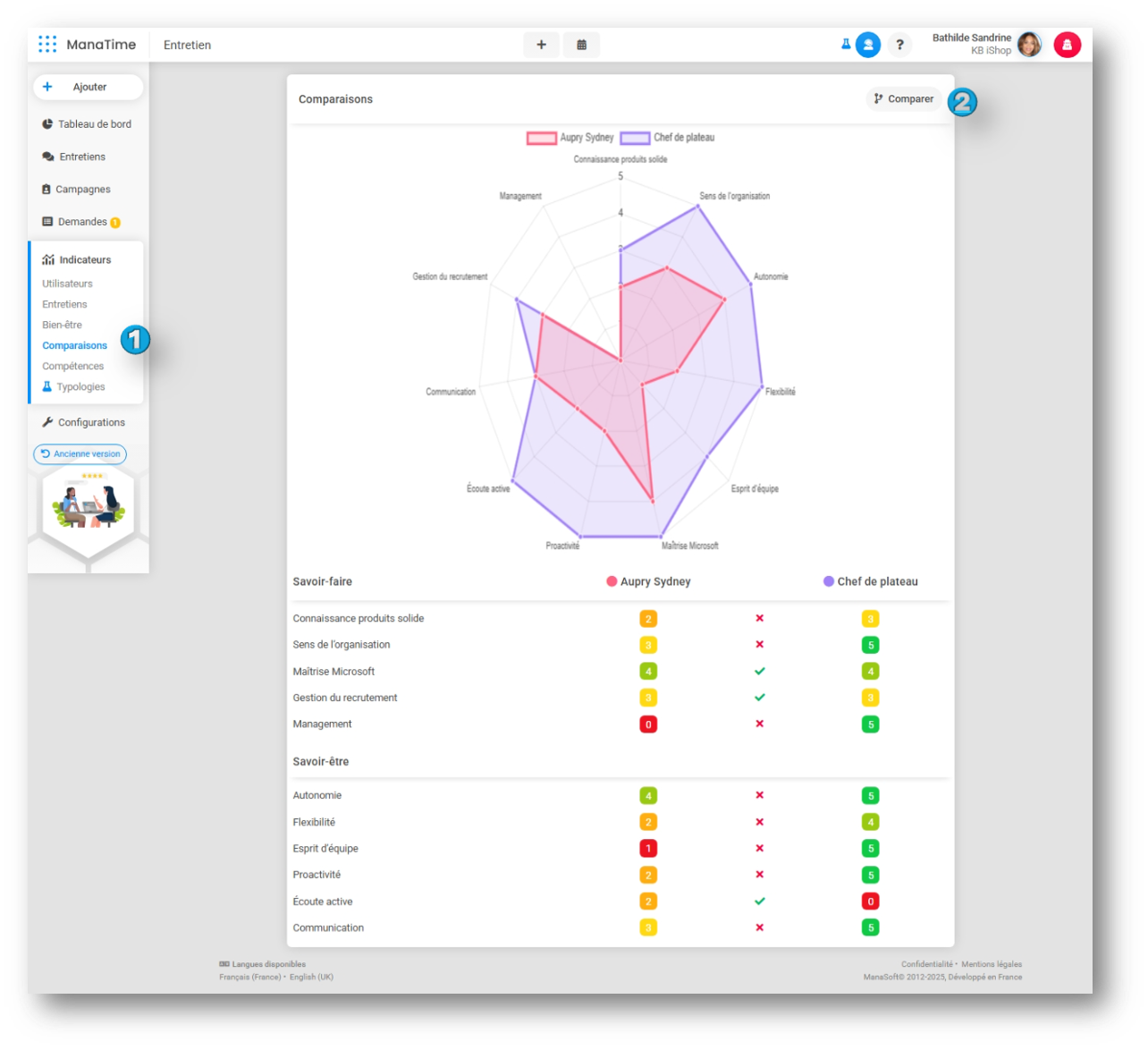Viewport: 1148px width, 1050px height.
Task: Click the check mark for Maîtrise Microsoft
Action: 759,671
